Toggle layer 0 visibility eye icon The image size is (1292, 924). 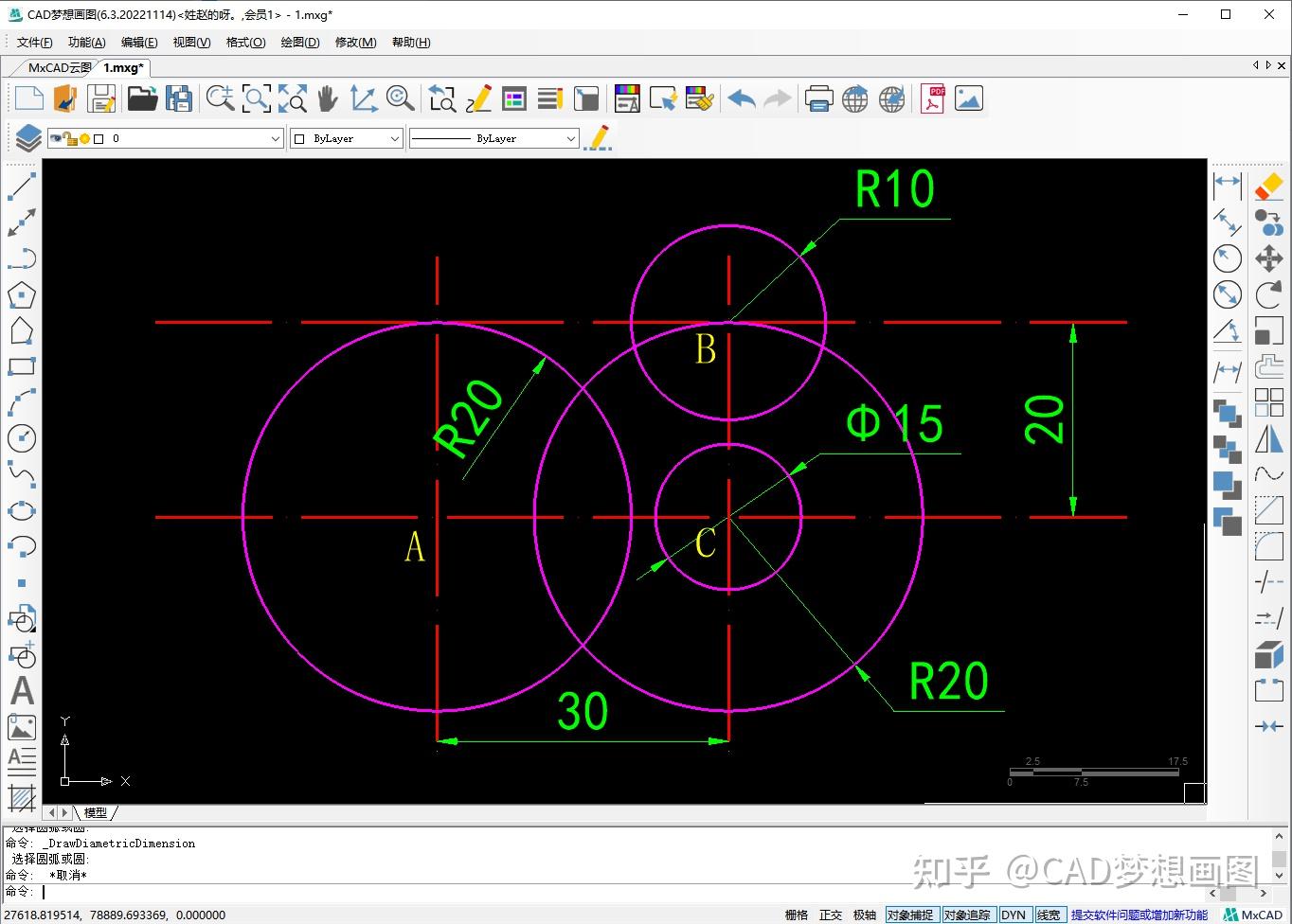[56, 138]
